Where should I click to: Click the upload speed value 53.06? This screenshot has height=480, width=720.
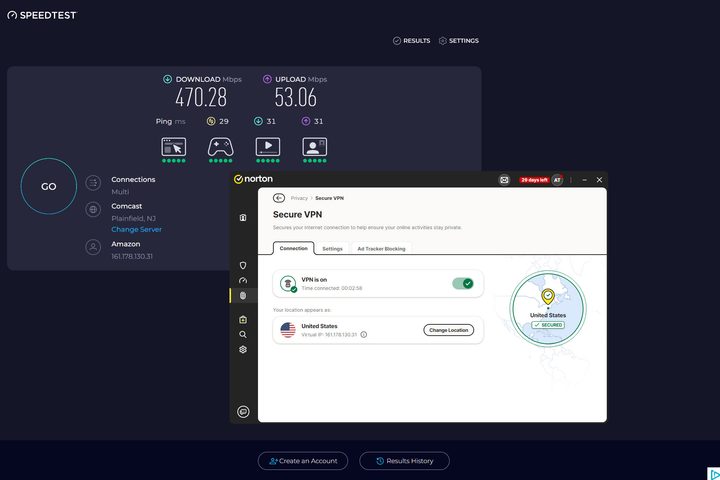[x=296, y=97]
